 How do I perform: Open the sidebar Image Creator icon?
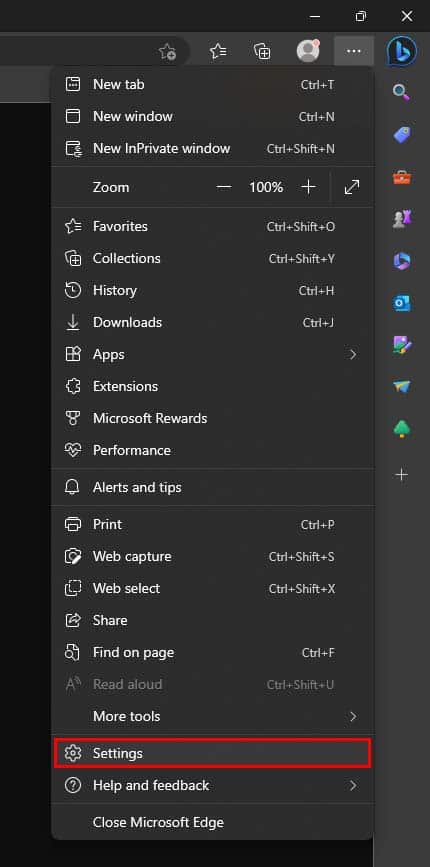point(402,345)
